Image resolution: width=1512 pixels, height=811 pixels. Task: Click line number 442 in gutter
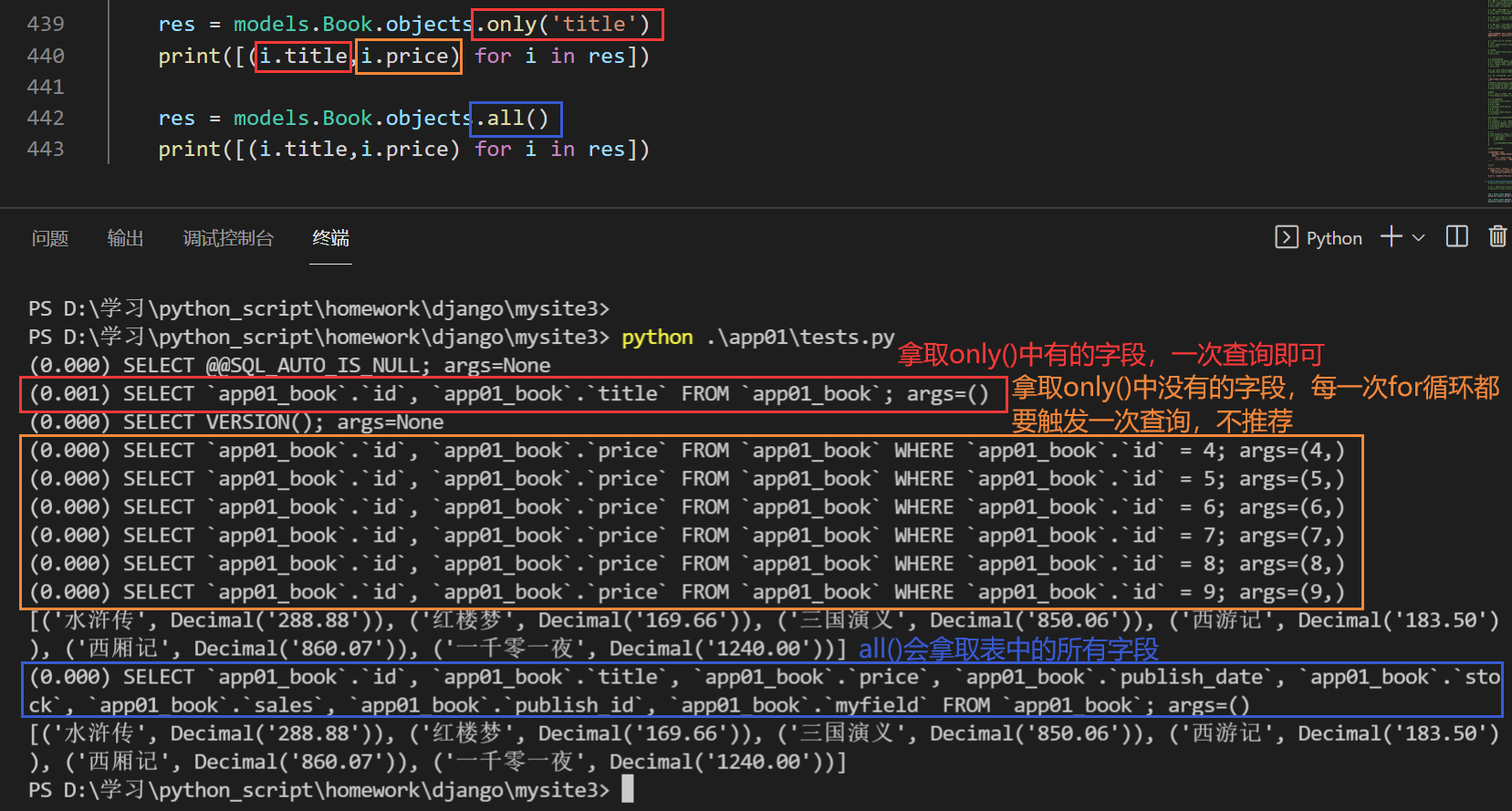click(46, 118)
